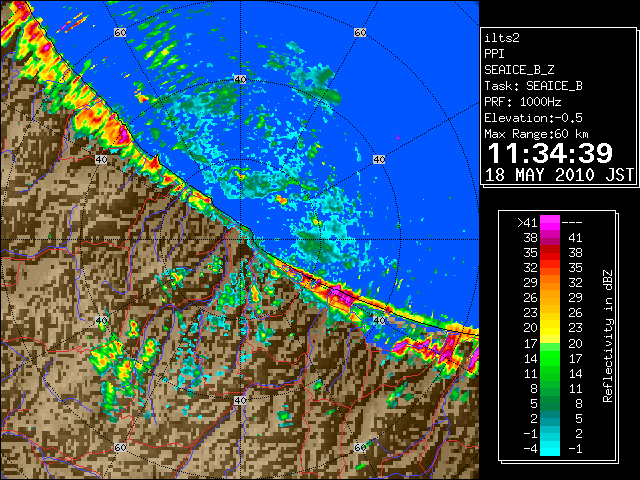Click the '18 MAY 2010 JST' date

pos(559,175)
